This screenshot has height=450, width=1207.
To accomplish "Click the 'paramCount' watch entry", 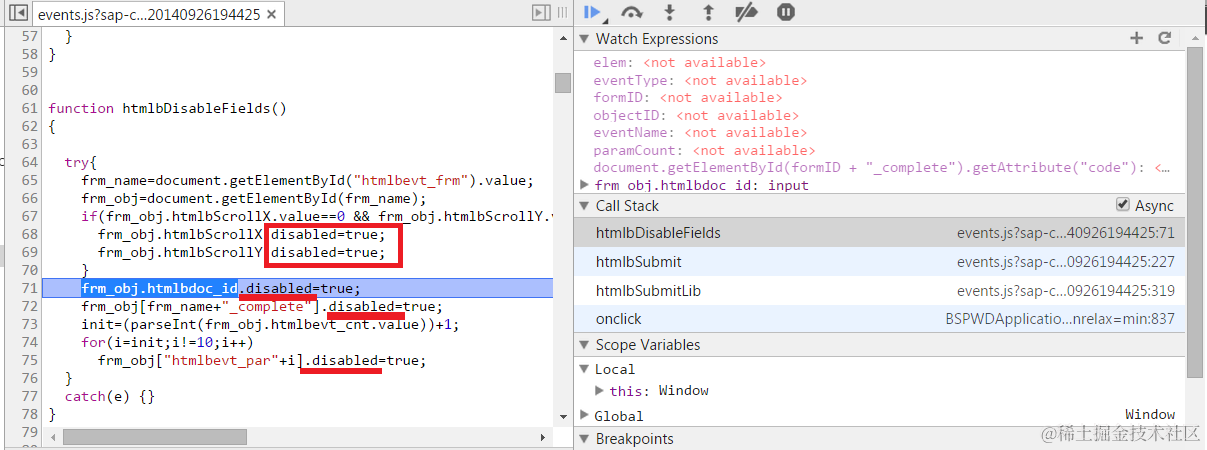I will click(x=704, y=150).
